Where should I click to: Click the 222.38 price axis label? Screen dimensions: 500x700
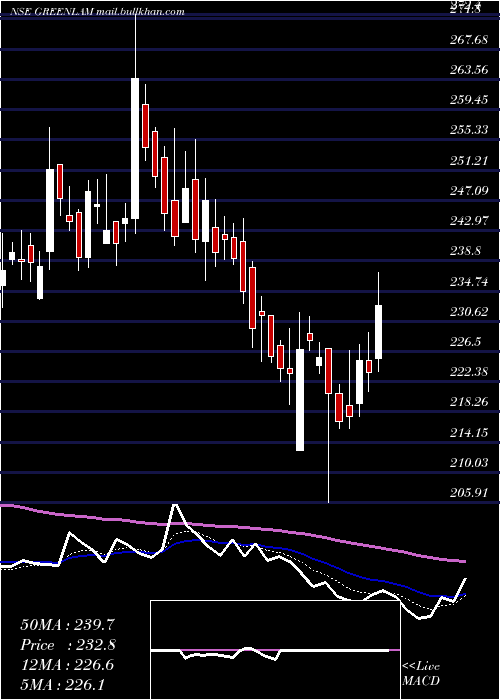pyautogui.click(x=468, y=372)
